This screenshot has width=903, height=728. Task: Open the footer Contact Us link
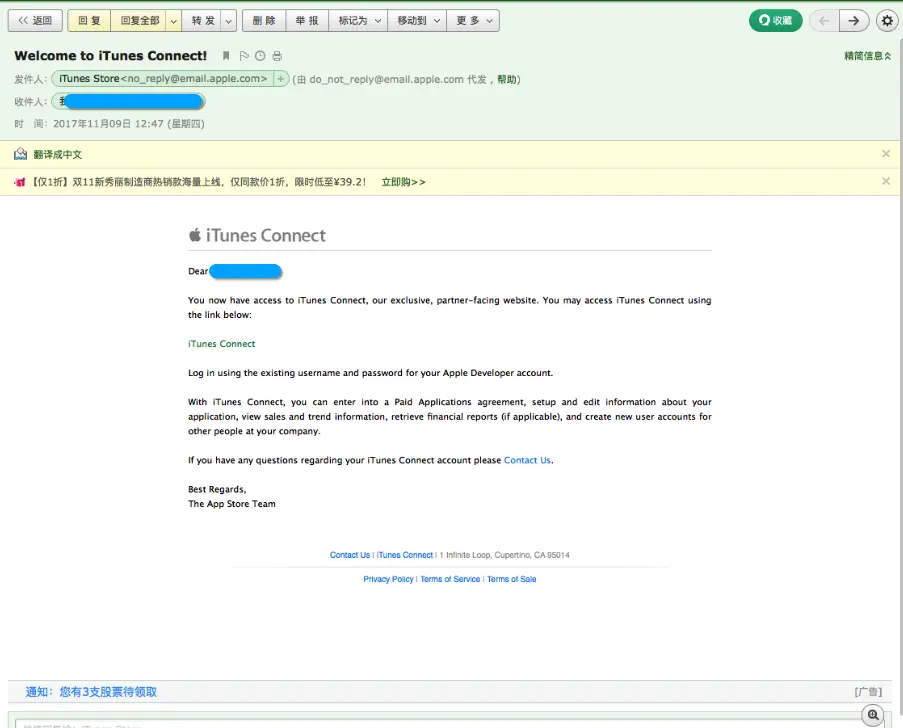(x=350, y=555)
